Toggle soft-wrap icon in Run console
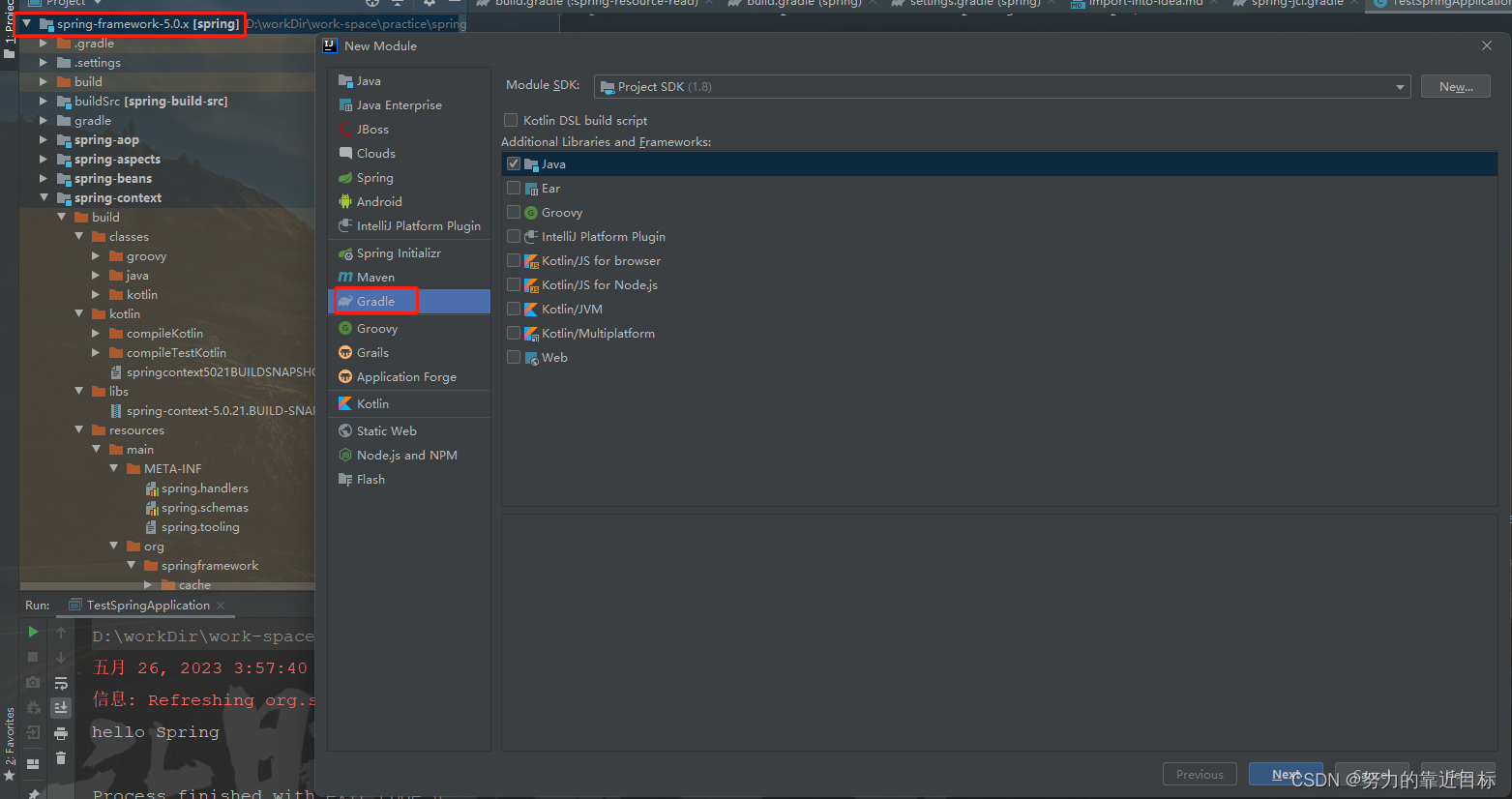The image size is (1512, 799). (61, 683)
